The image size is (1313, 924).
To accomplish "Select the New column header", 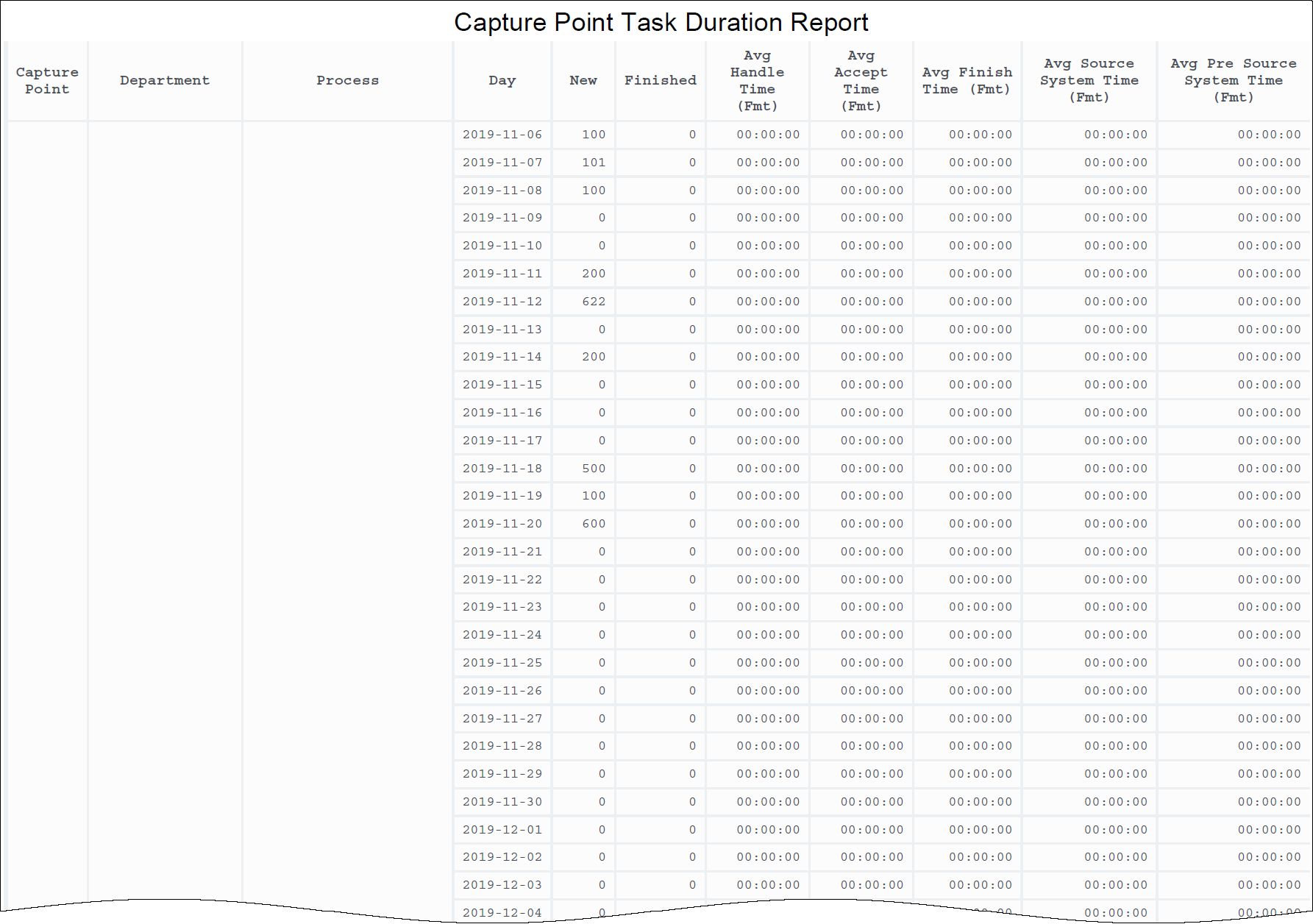I will [x=583, y=81].
